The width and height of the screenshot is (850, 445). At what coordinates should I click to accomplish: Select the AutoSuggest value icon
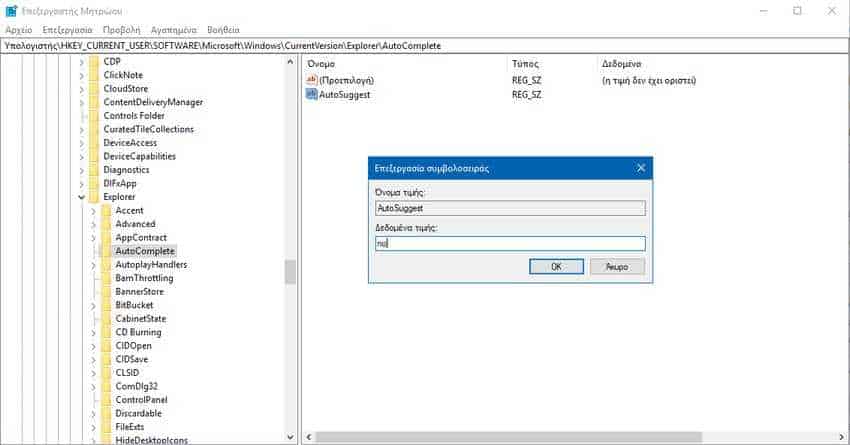pyautogui.click(x=312, y=94)
